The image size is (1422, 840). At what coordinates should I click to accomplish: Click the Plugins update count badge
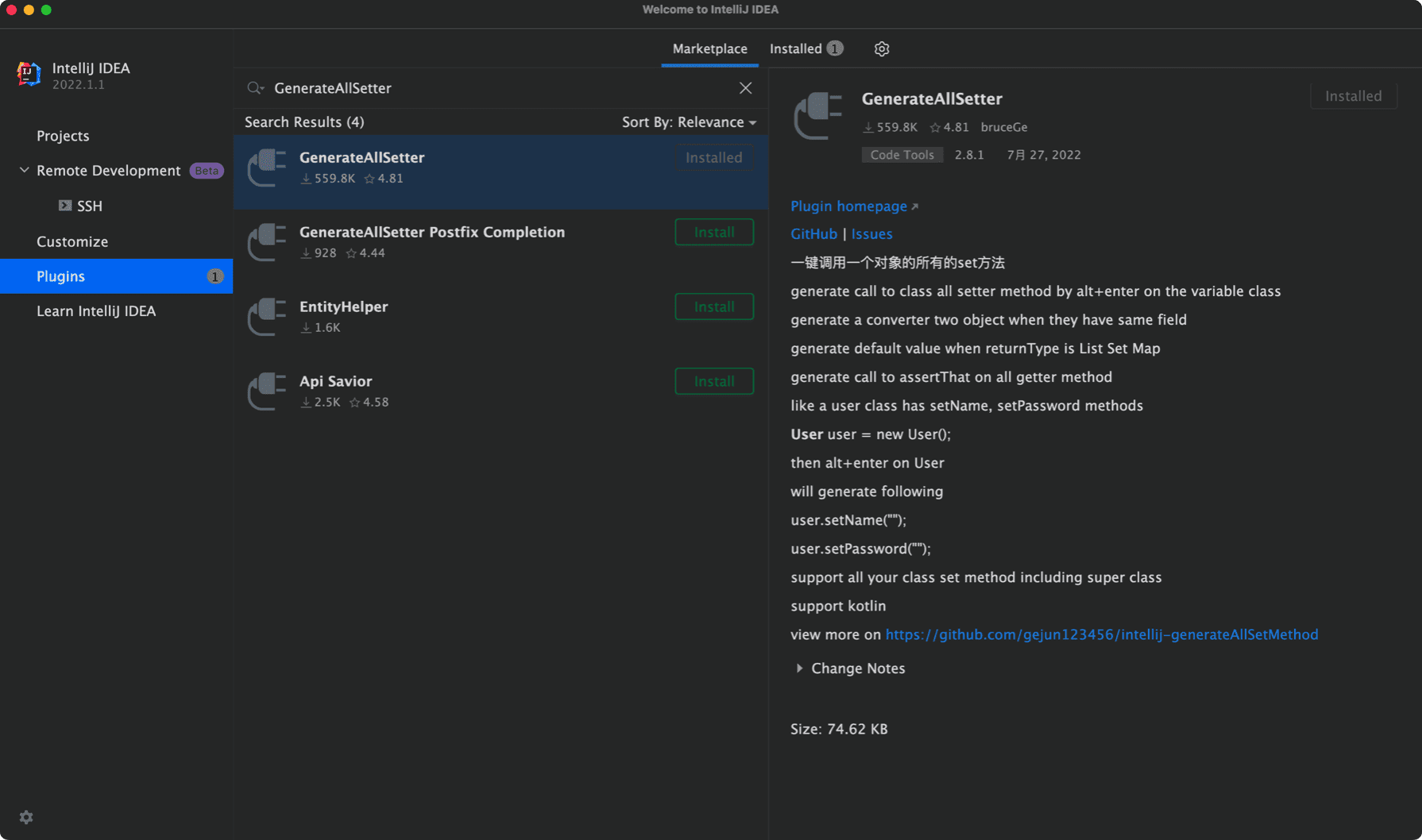click(214, 276)
